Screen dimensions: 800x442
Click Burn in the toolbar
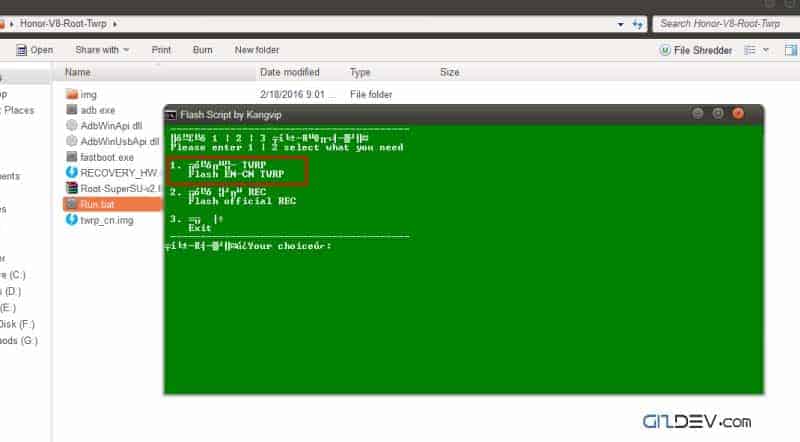point(202,49)
